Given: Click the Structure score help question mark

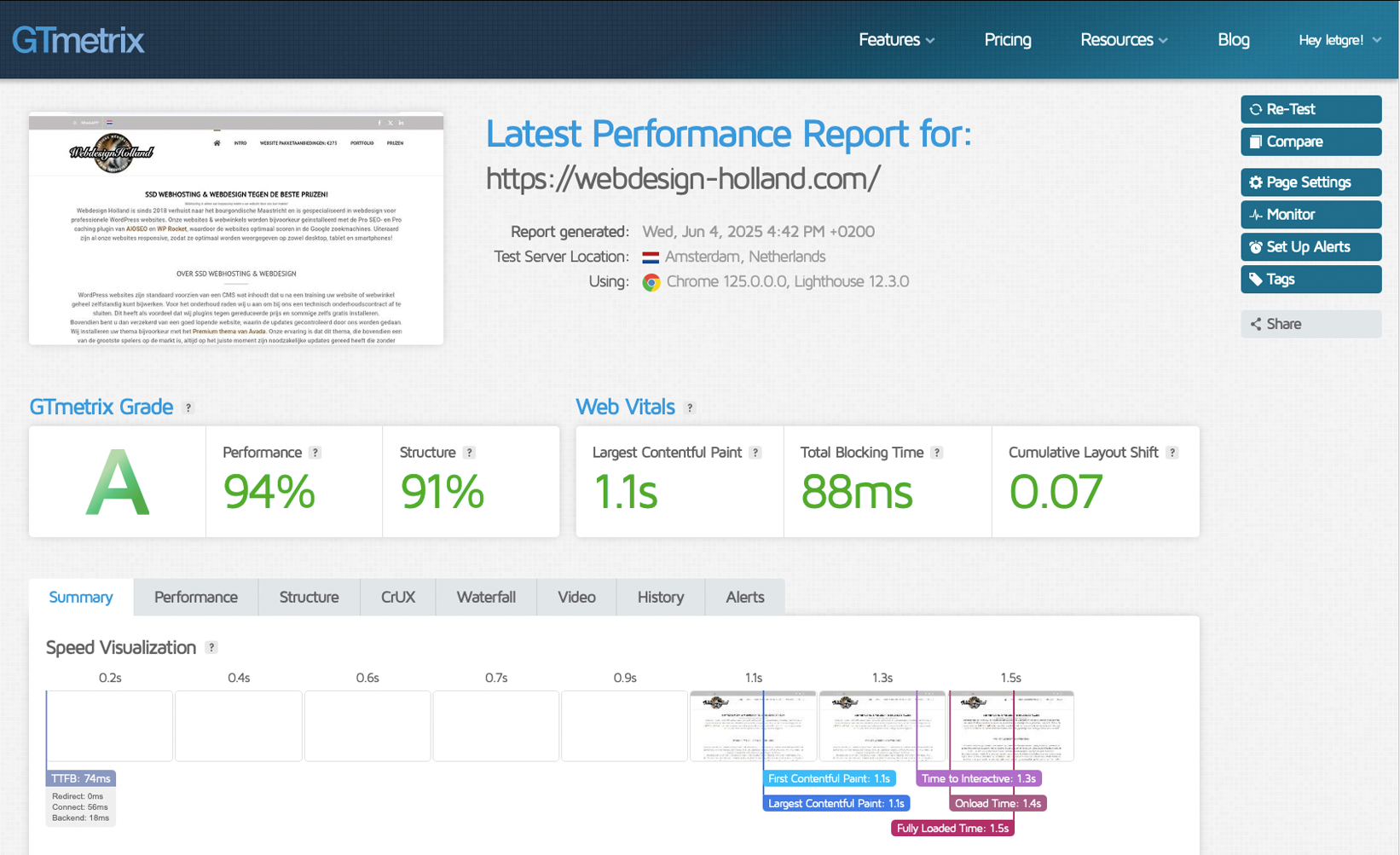Looking at the screenshot, I should pos(469,453).
